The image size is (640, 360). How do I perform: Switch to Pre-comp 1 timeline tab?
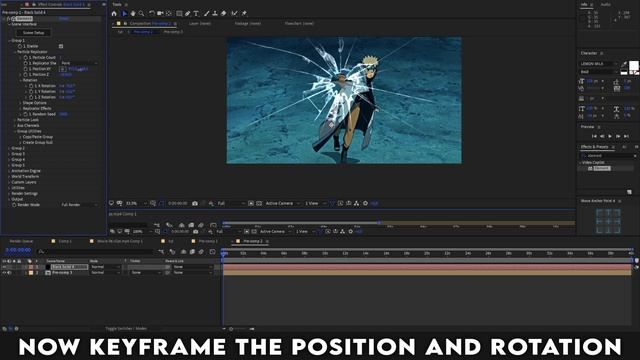(x=208, y=241)
